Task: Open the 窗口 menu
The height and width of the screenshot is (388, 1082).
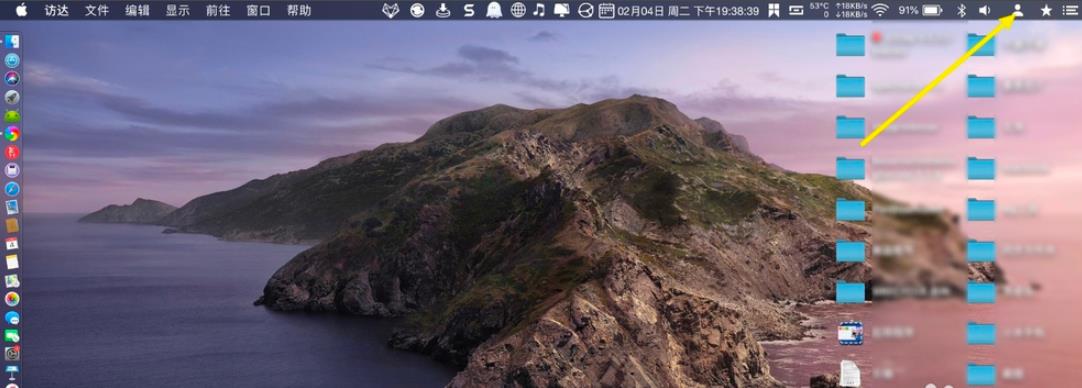Action: point(259,10)
